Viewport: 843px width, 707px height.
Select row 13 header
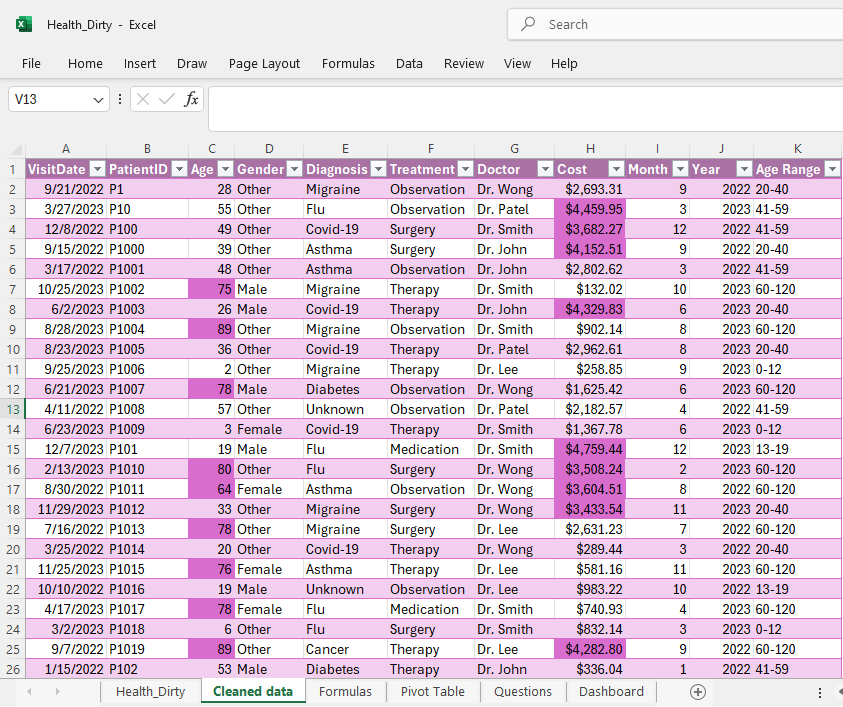click(x=13, y=410)
